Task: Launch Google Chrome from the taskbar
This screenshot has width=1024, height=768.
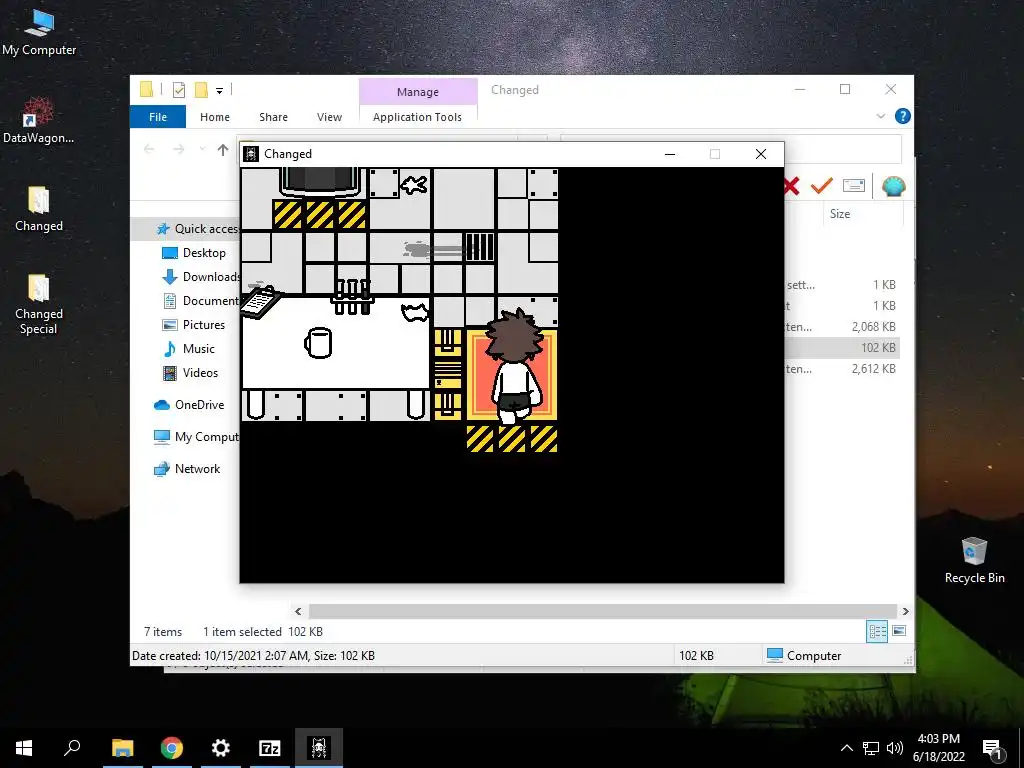Action: (x=172, y=748)
